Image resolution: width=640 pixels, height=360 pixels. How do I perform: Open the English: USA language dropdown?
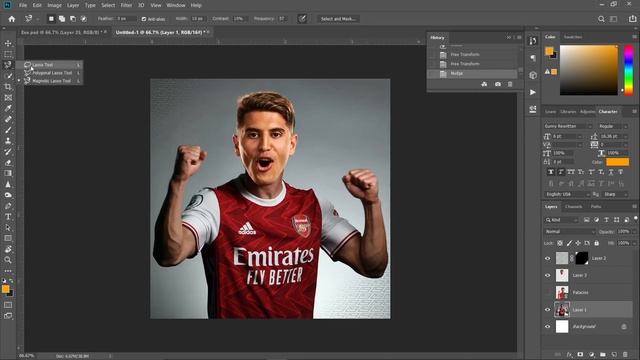(x=567, y=194)
